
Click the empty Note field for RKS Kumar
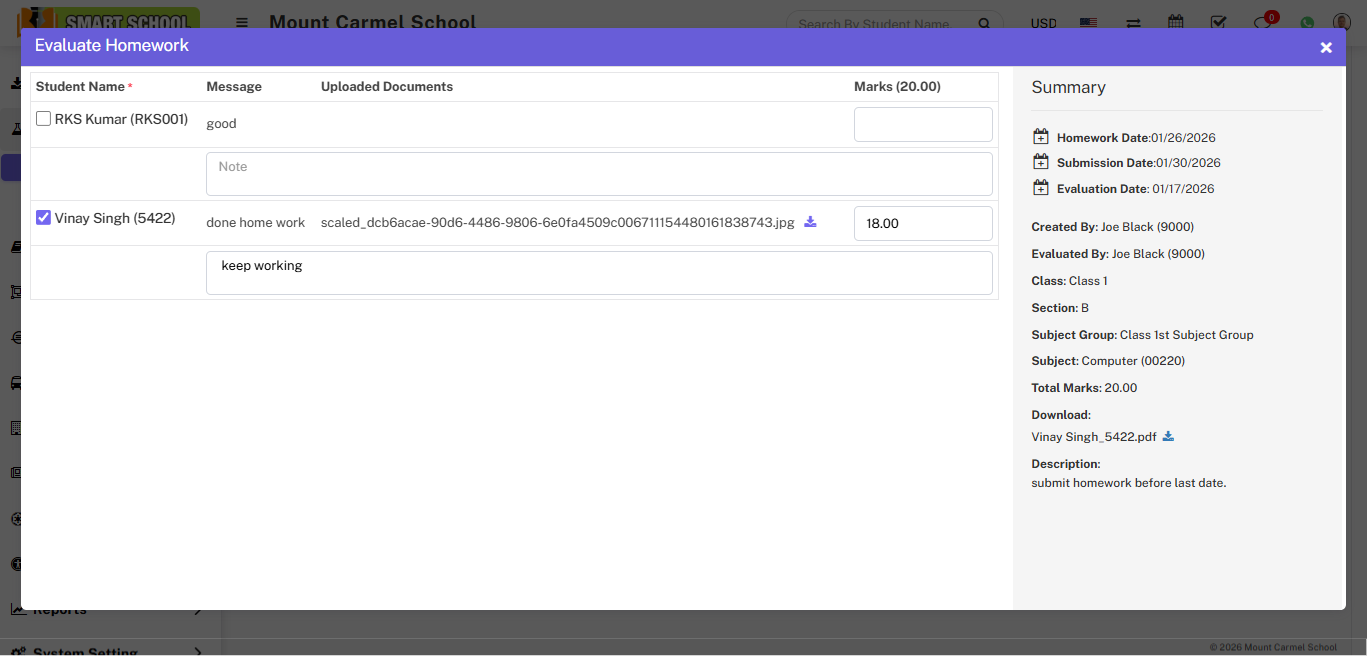(x=598, y=174)
